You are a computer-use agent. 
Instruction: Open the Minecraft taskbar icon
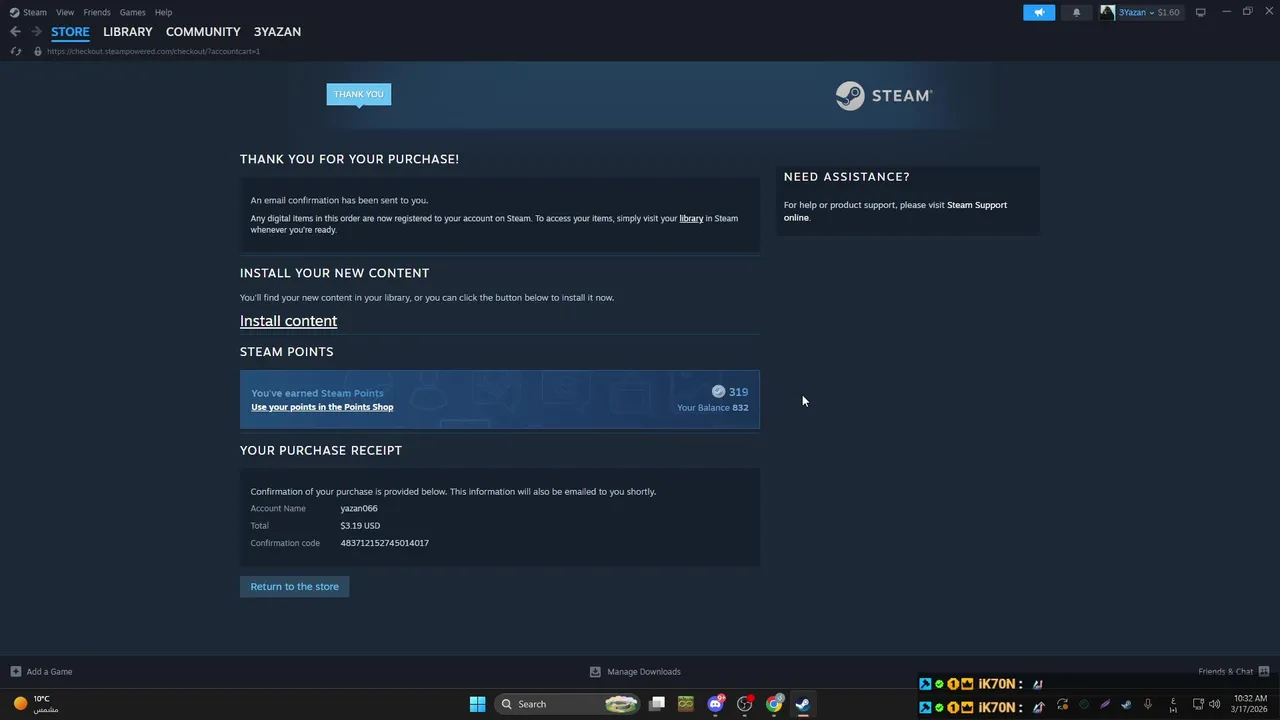click(x=685, y=704)
